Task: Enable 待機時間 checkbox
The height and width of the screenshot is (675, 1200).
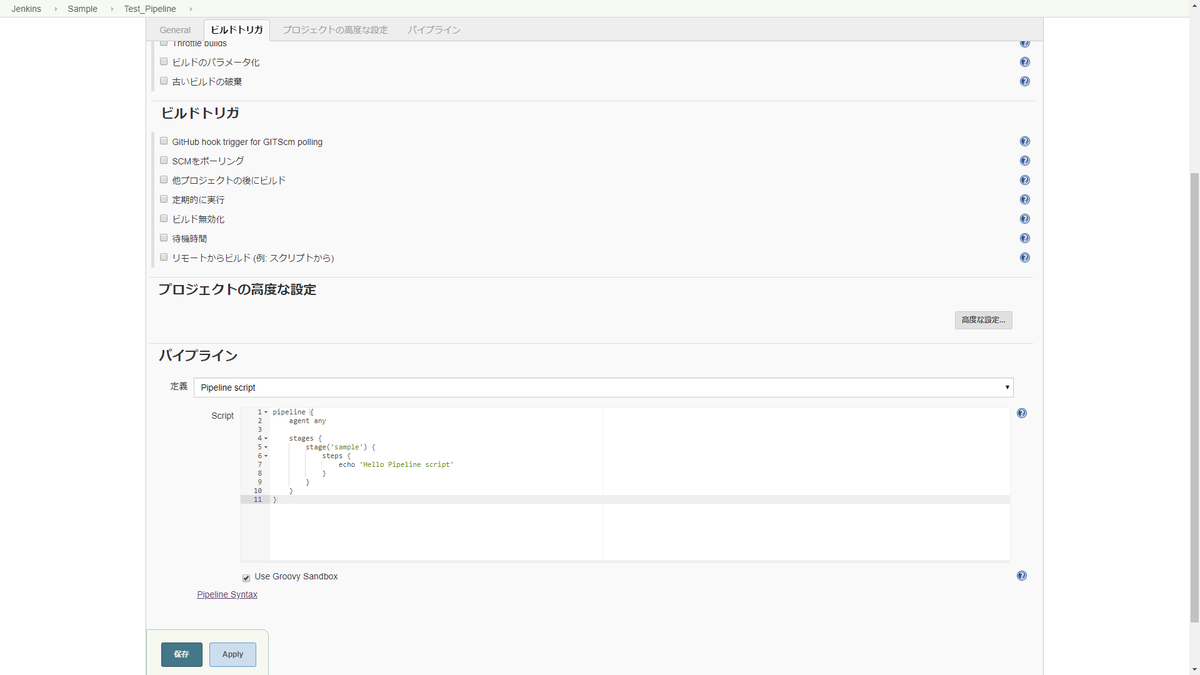Action: (164, 238)
